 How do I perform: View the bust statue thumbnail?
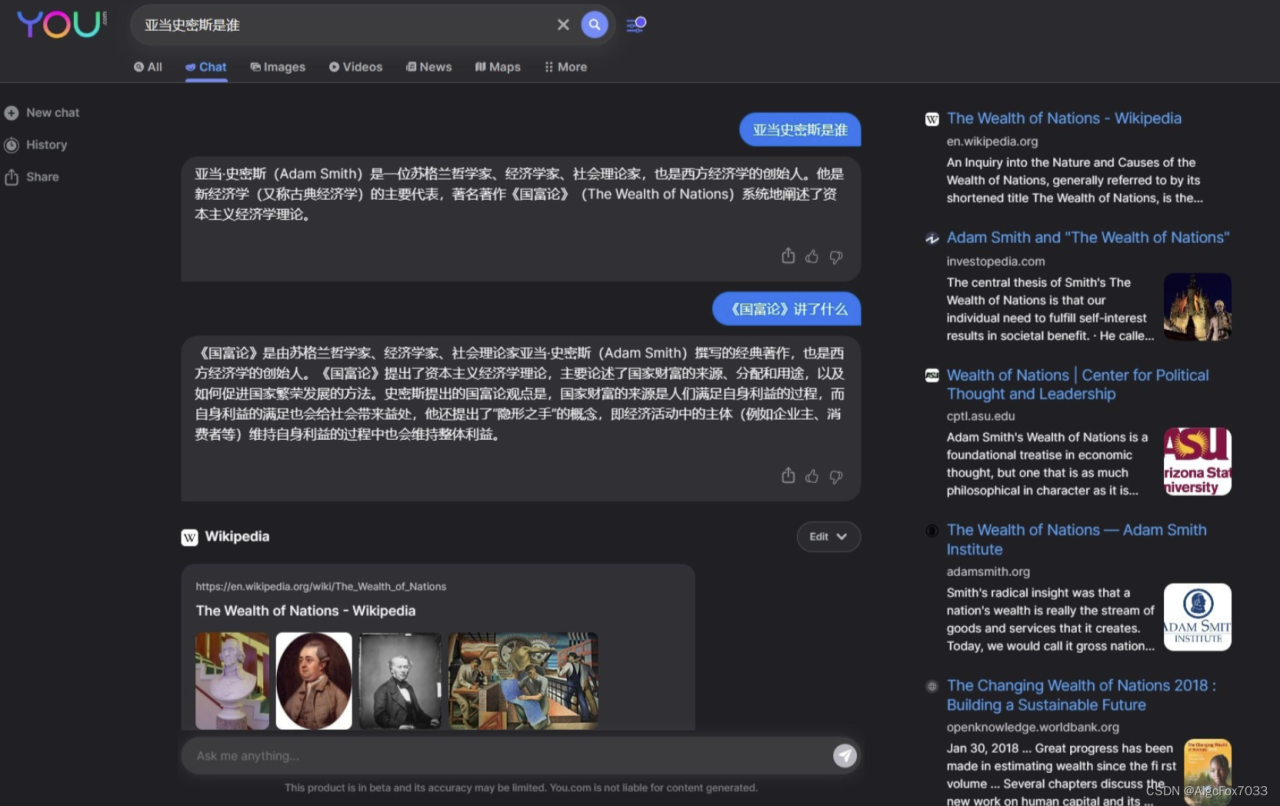tap(232, 680)
